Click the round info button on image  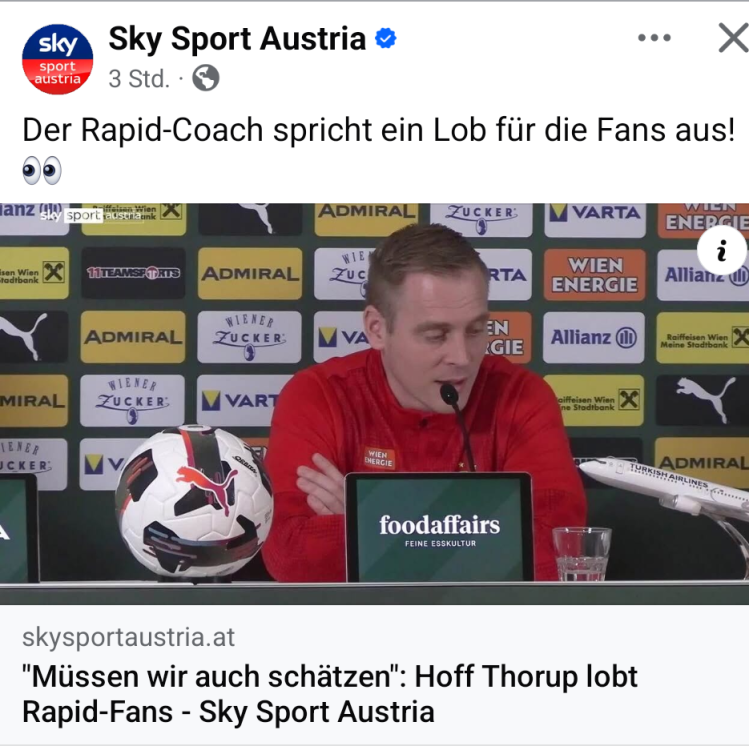pyautogui.click(x=722, y=250)
